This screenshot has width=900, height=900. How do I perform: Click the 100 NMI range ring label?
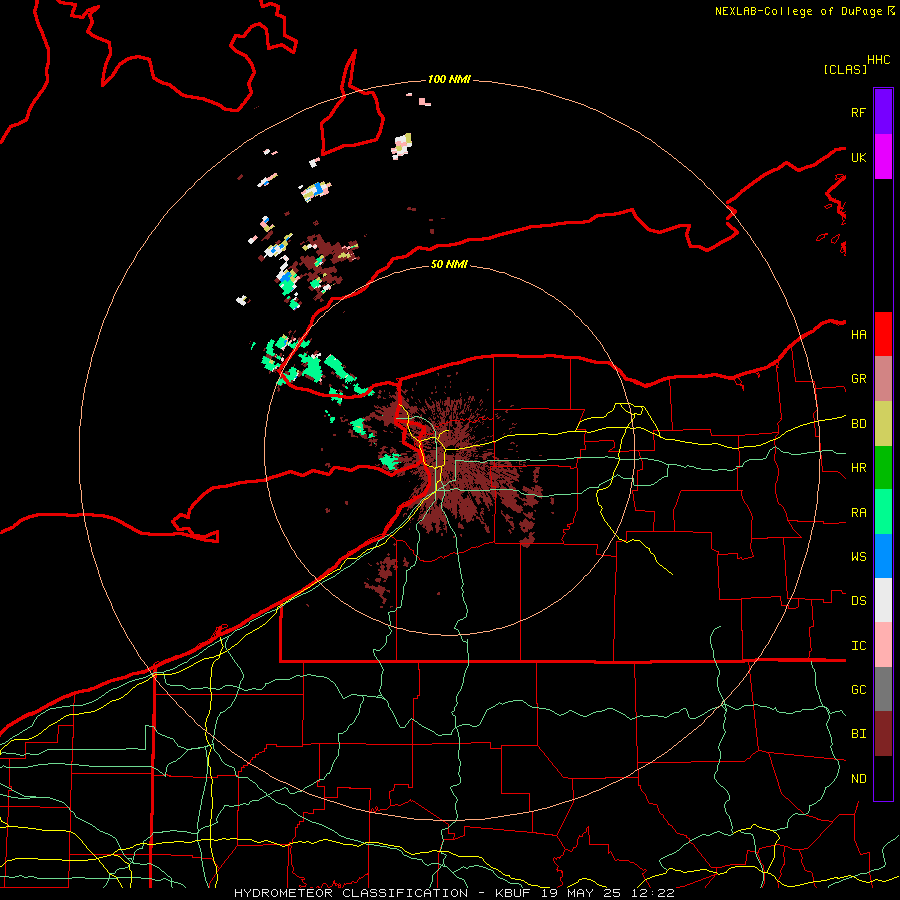point(449,79)
